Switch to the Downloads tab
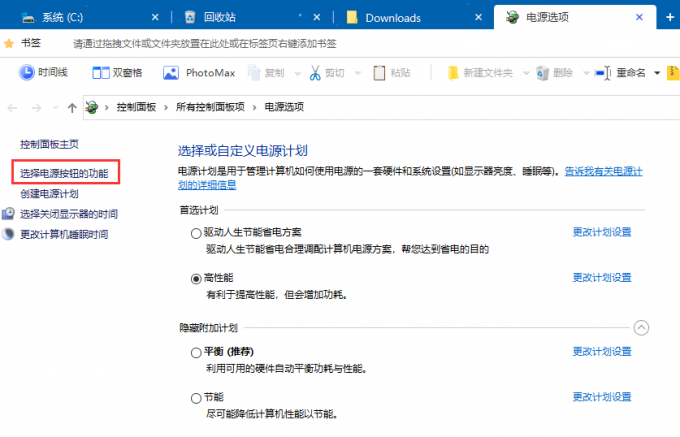The height and width of the screenshot is (437, 680). (x=415, y=17)
